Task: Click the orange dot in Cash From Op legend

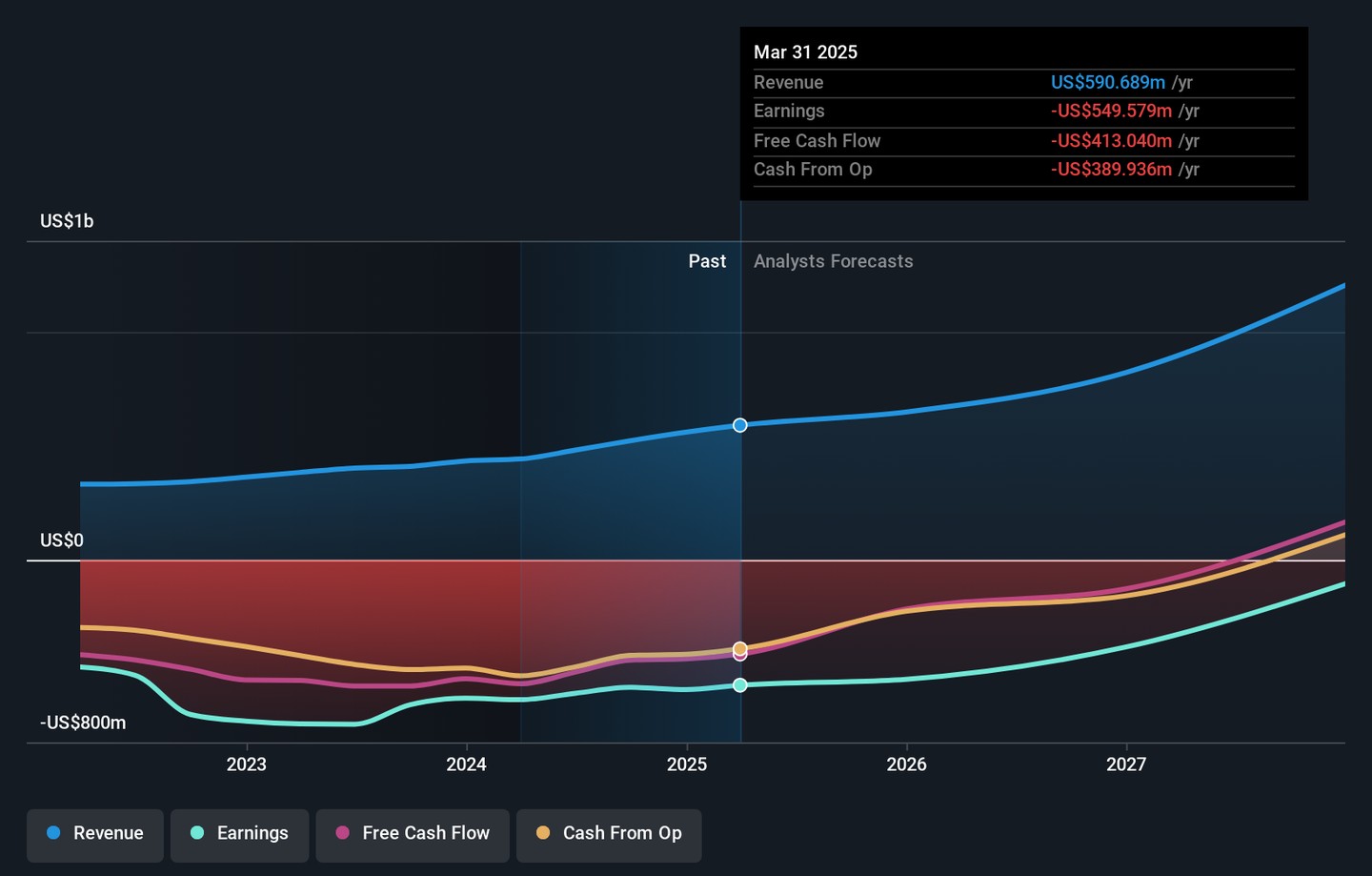Action: pyautogui.click(x=543, y=833)
